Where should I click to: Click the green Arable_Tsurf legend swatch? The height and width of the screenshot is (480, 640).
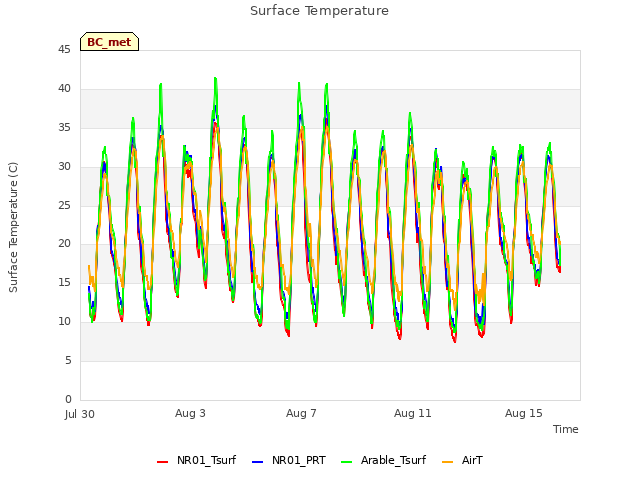pos(347,462)
